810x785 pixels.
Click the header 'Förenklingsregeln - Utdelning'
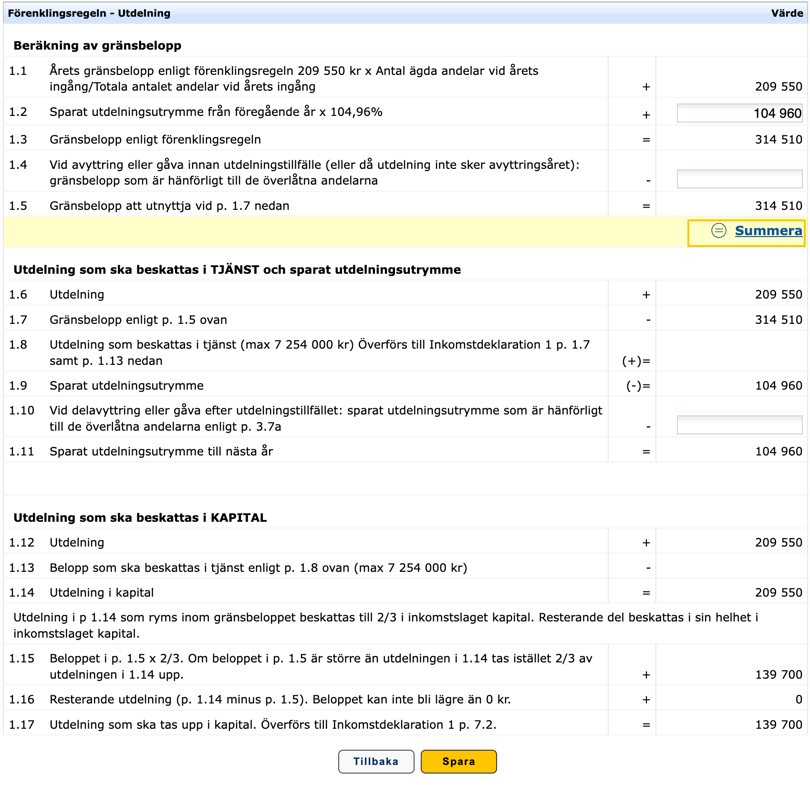point(89,13)
